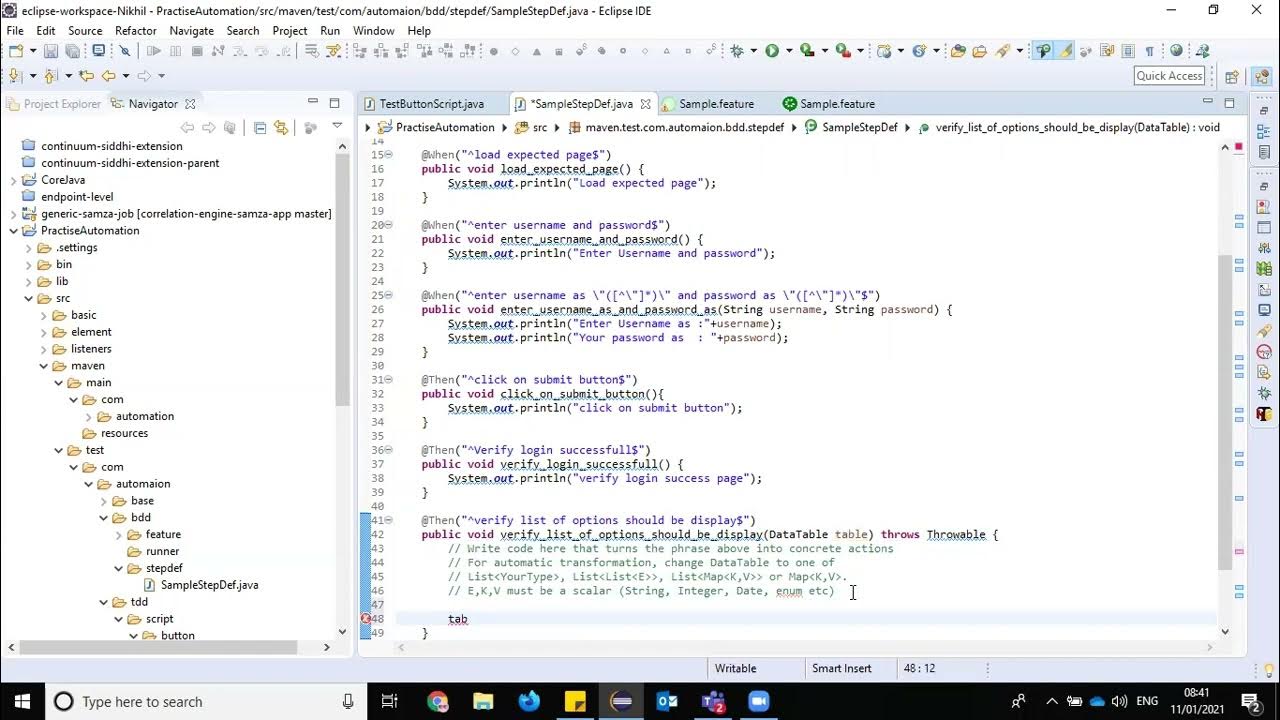Viewport: 1280px width, 720px height.
Task: Click the Previous Annotation icon
Action: (x=49, y=75)
